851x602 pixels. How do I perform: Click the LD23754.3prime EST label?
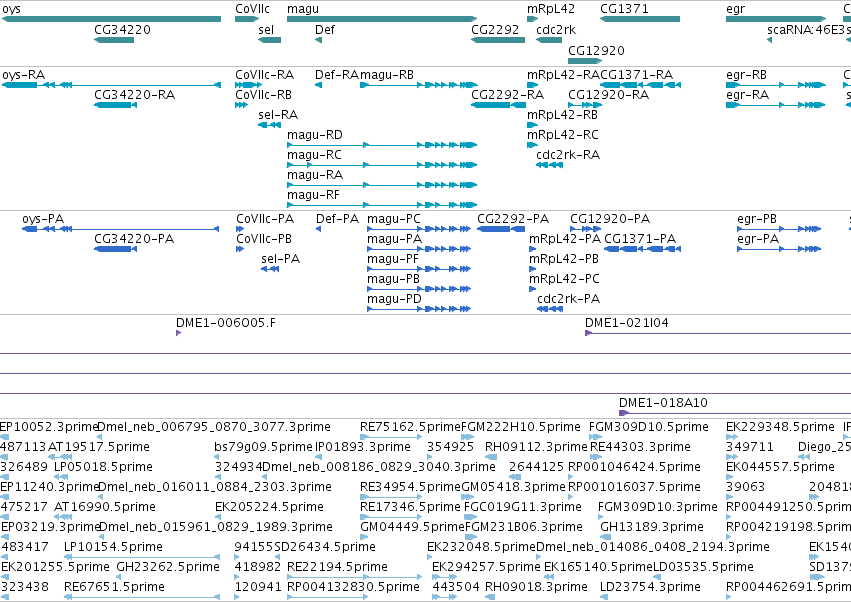click(650, 587)
